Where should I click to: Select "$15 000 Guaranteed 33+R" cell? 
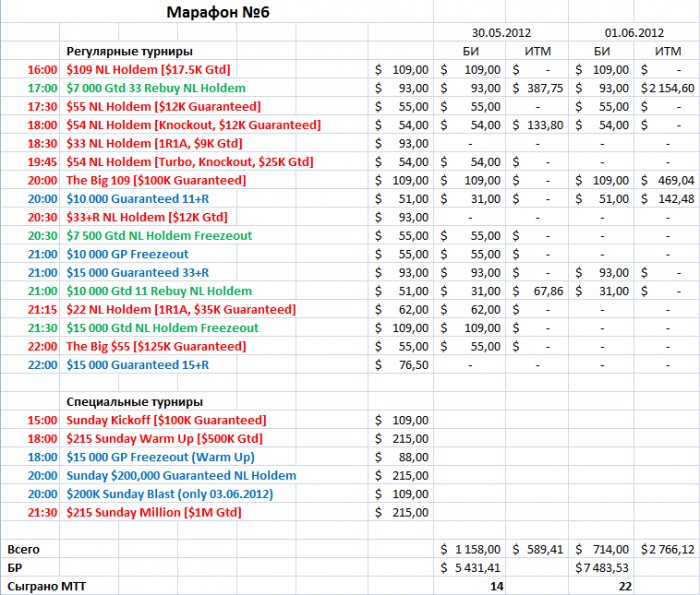(x=138, y=272)
